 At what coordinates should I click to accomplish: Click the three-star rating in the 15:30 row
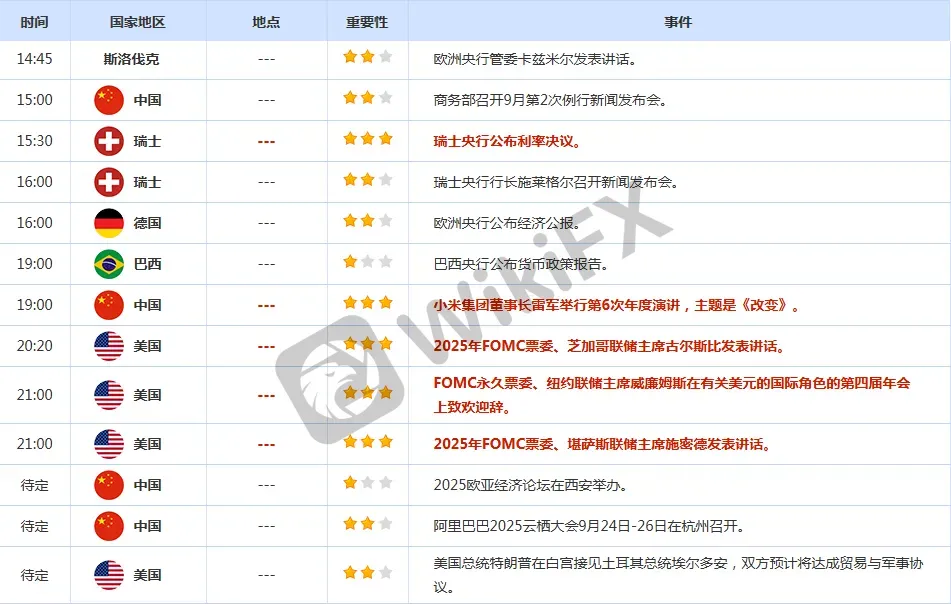pos(368,139)
